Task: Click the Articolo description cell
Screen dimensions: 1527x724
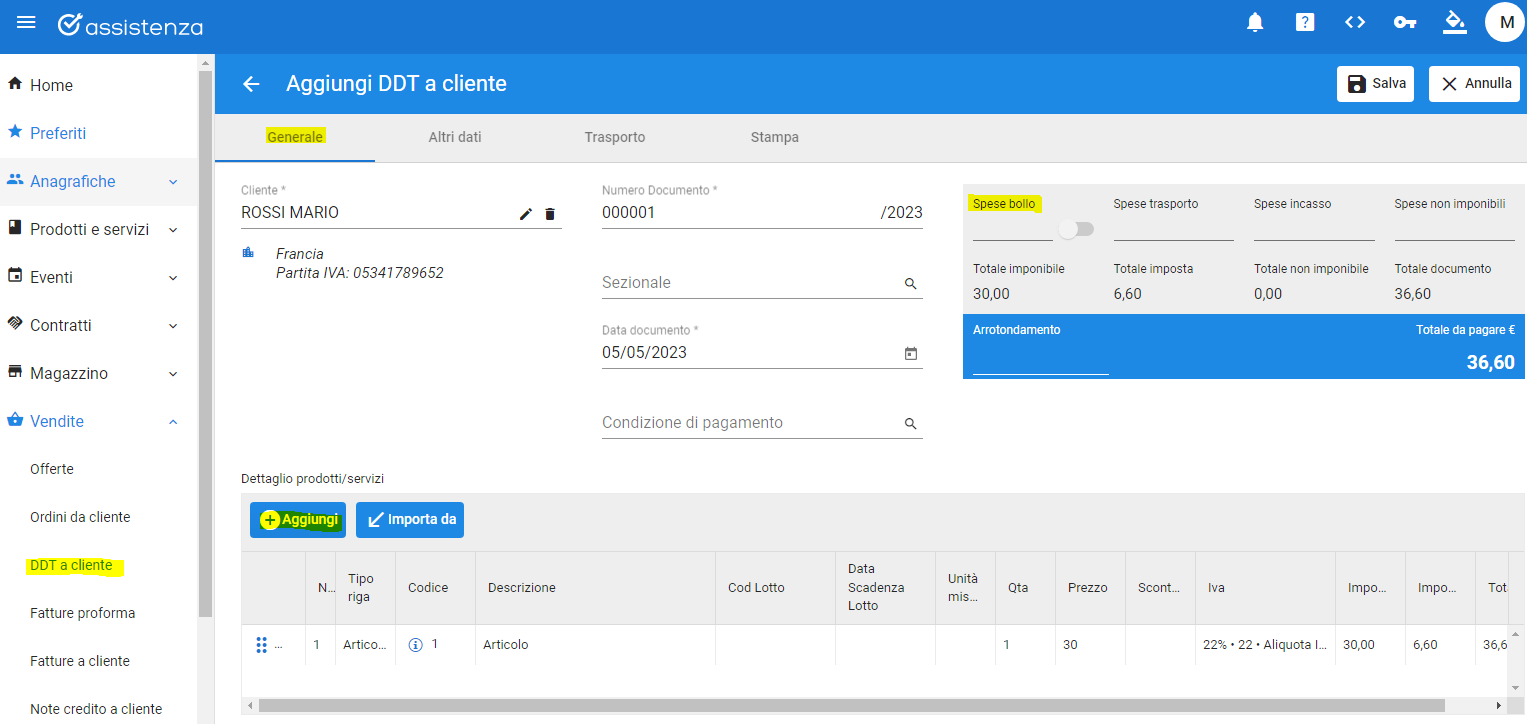Action: click(x=596, y=645)
